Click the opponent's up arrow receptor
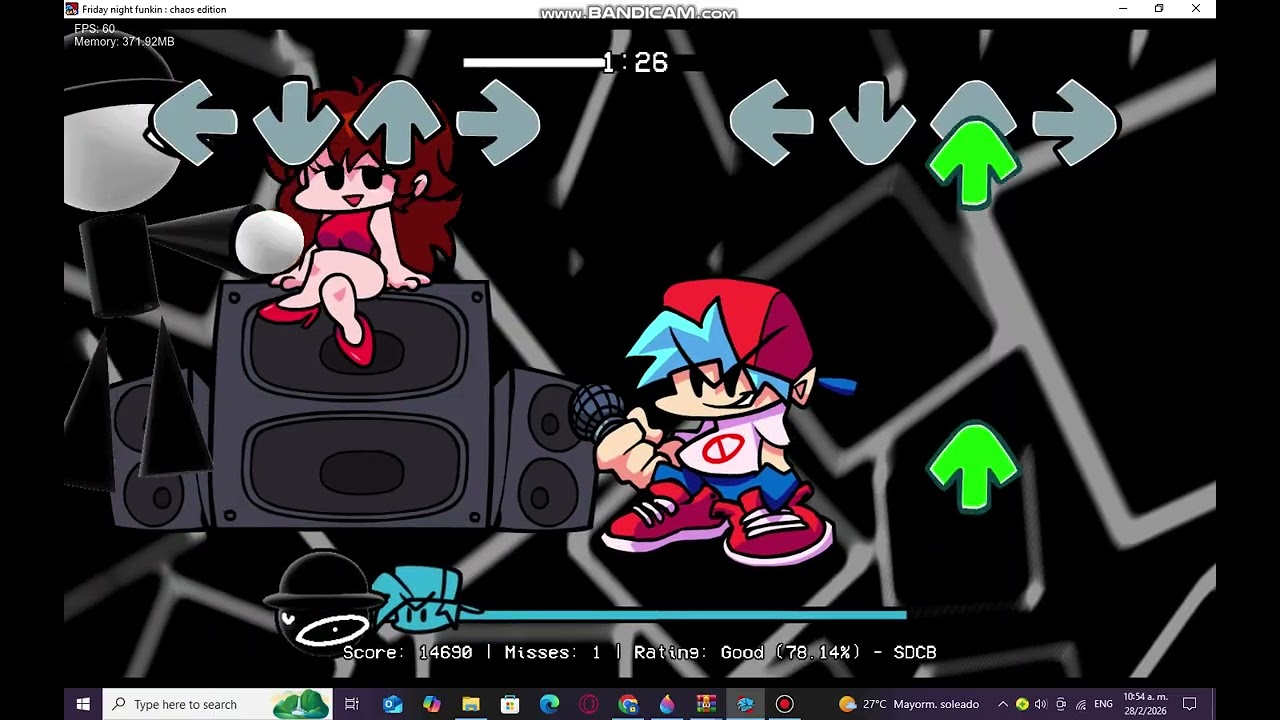The image size is (1280, 720). coord(397,122)
